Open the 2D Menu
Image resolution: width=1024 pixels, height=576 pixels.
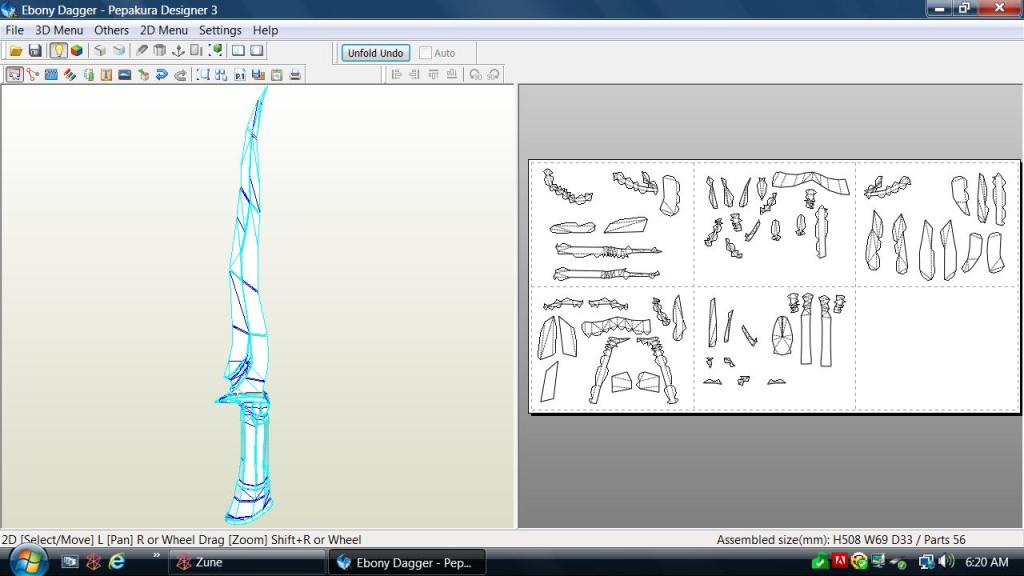coord(163,30)
